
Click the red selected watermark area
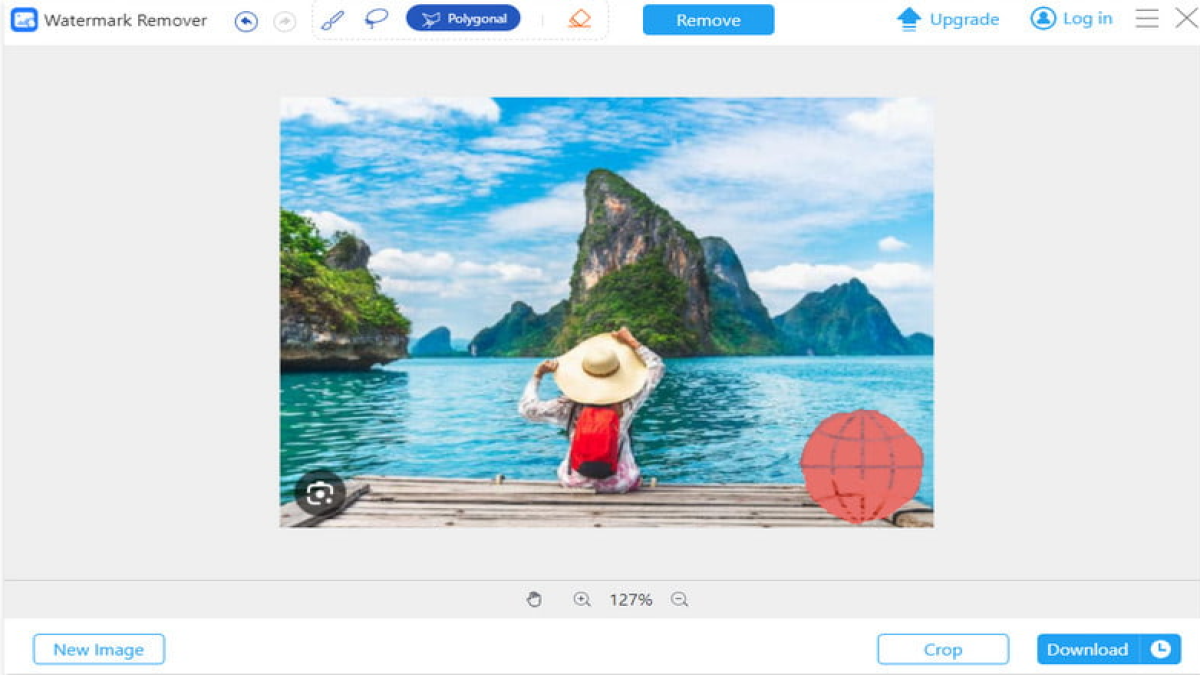pos(861,466)
